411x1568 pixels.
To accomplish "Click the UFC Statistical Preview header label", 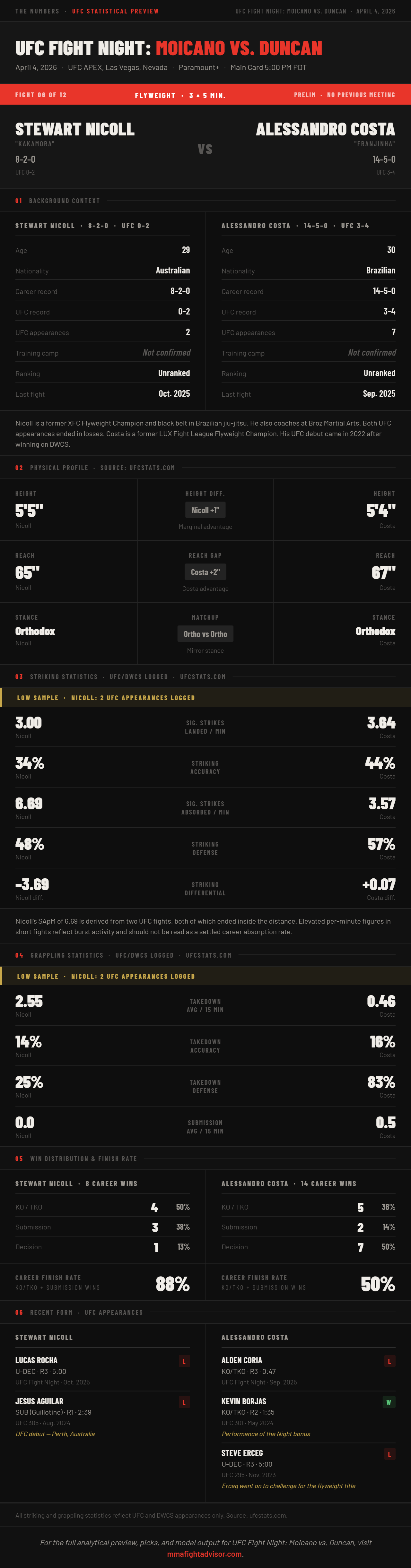I will coord(115,11).
